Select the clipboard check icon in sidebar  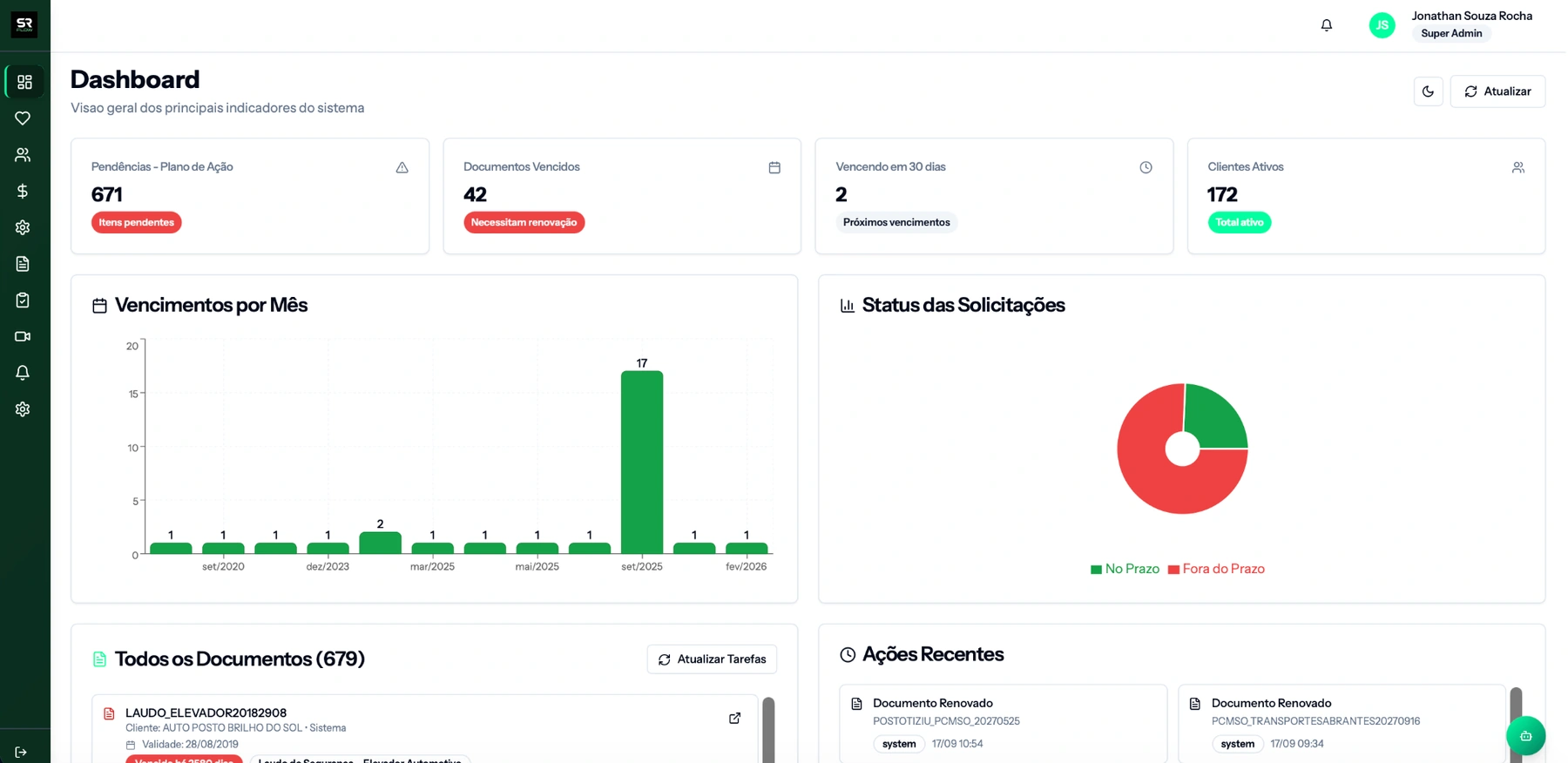click(x=23, y=300)
